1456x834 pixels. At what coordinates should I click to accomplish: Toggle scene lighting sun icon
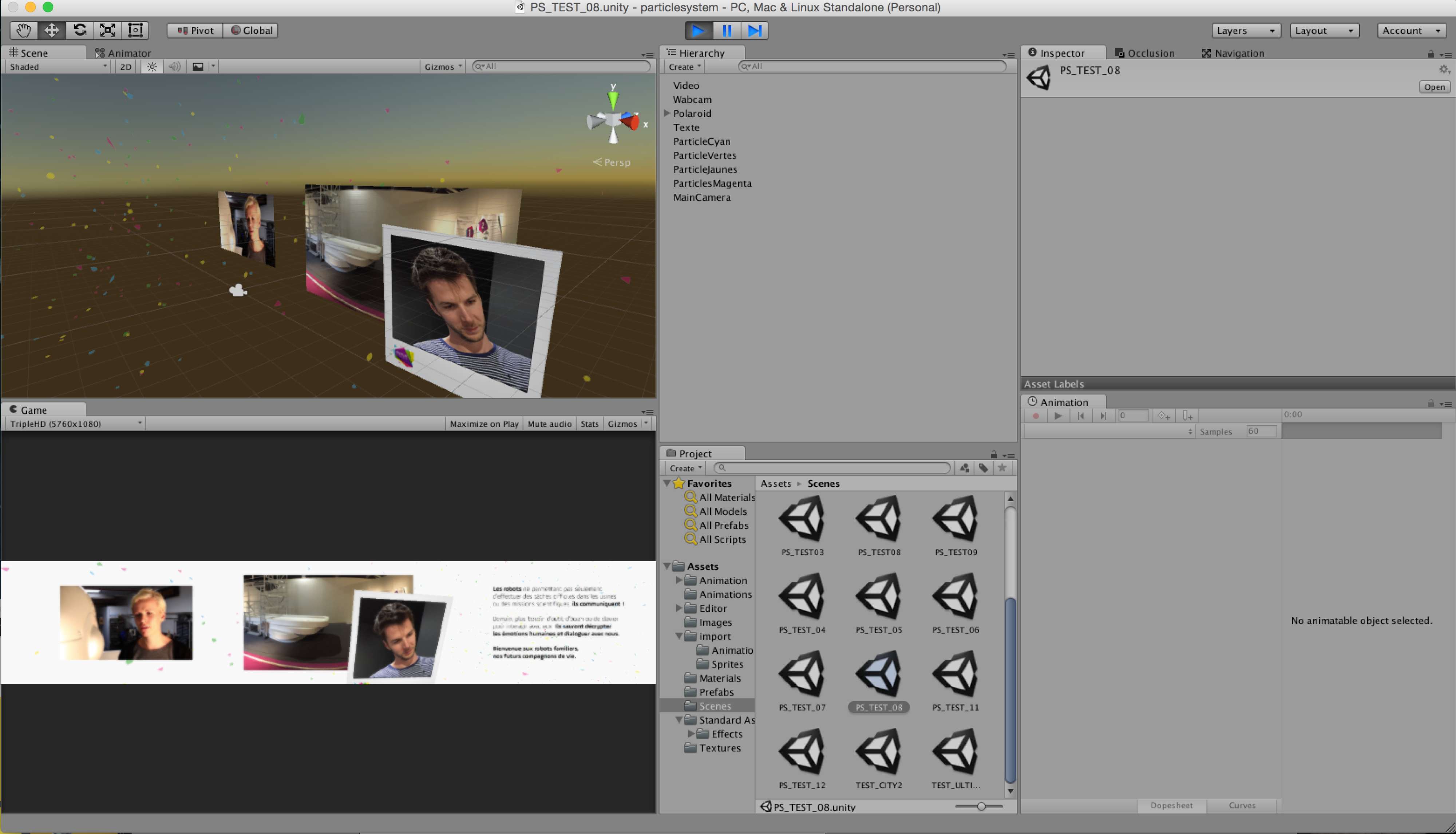[x=152, y=66]
